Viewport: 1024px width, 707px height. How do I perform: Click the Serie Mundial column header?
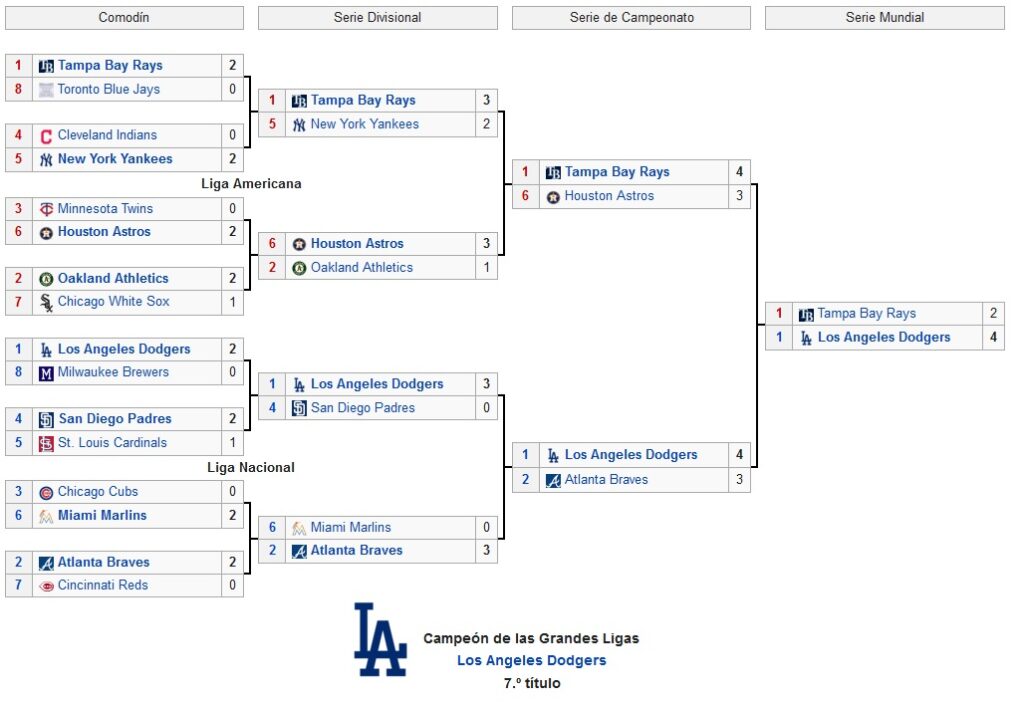[884, 18]
